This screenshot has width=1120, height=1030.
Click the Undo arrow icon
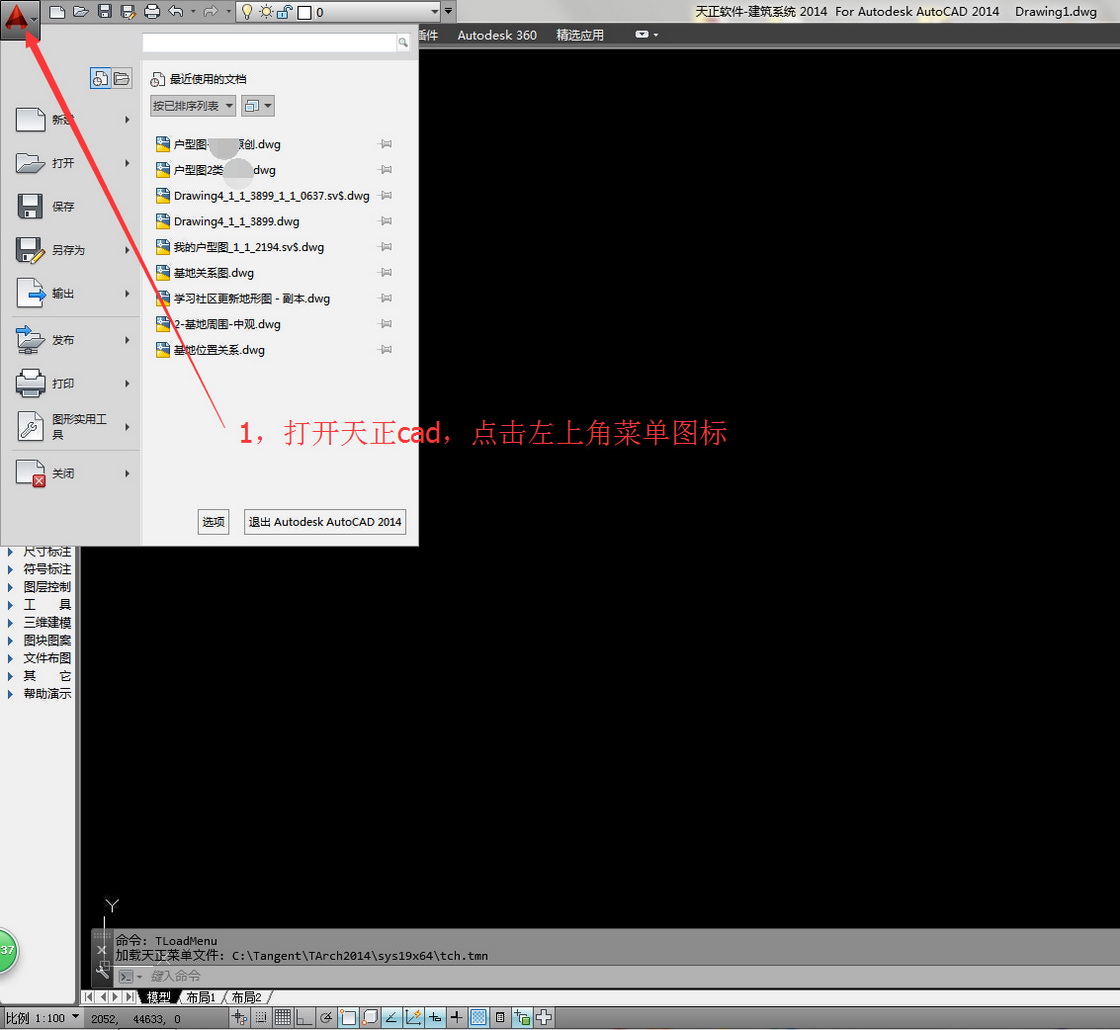pos(176,11)
